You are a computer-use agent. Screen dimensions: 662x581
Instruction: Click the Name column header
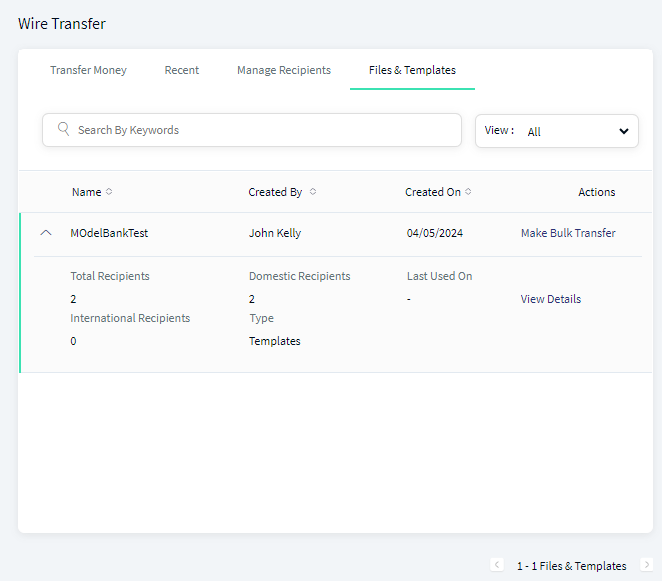87,192
